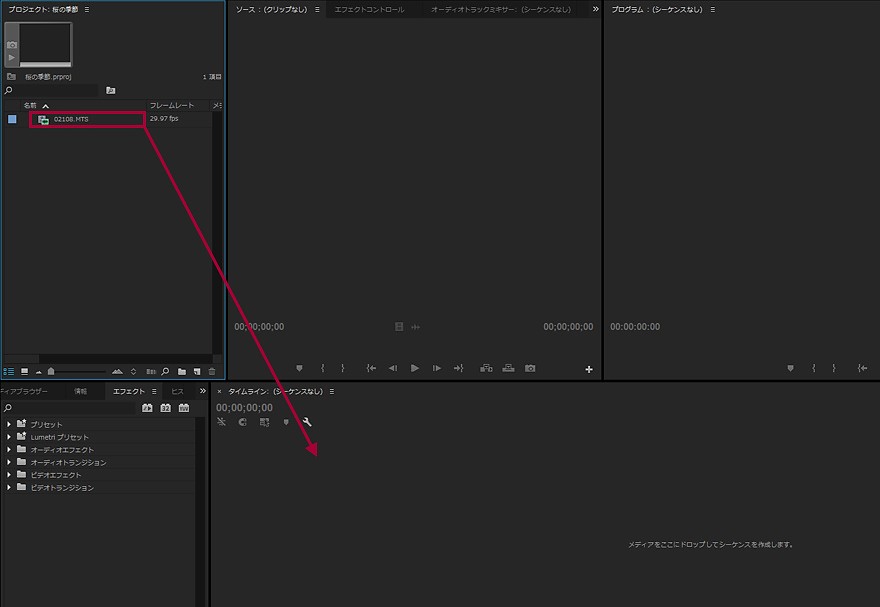Mark In point in Program monitor
880x607 pixels.
[x=813, y=369]
